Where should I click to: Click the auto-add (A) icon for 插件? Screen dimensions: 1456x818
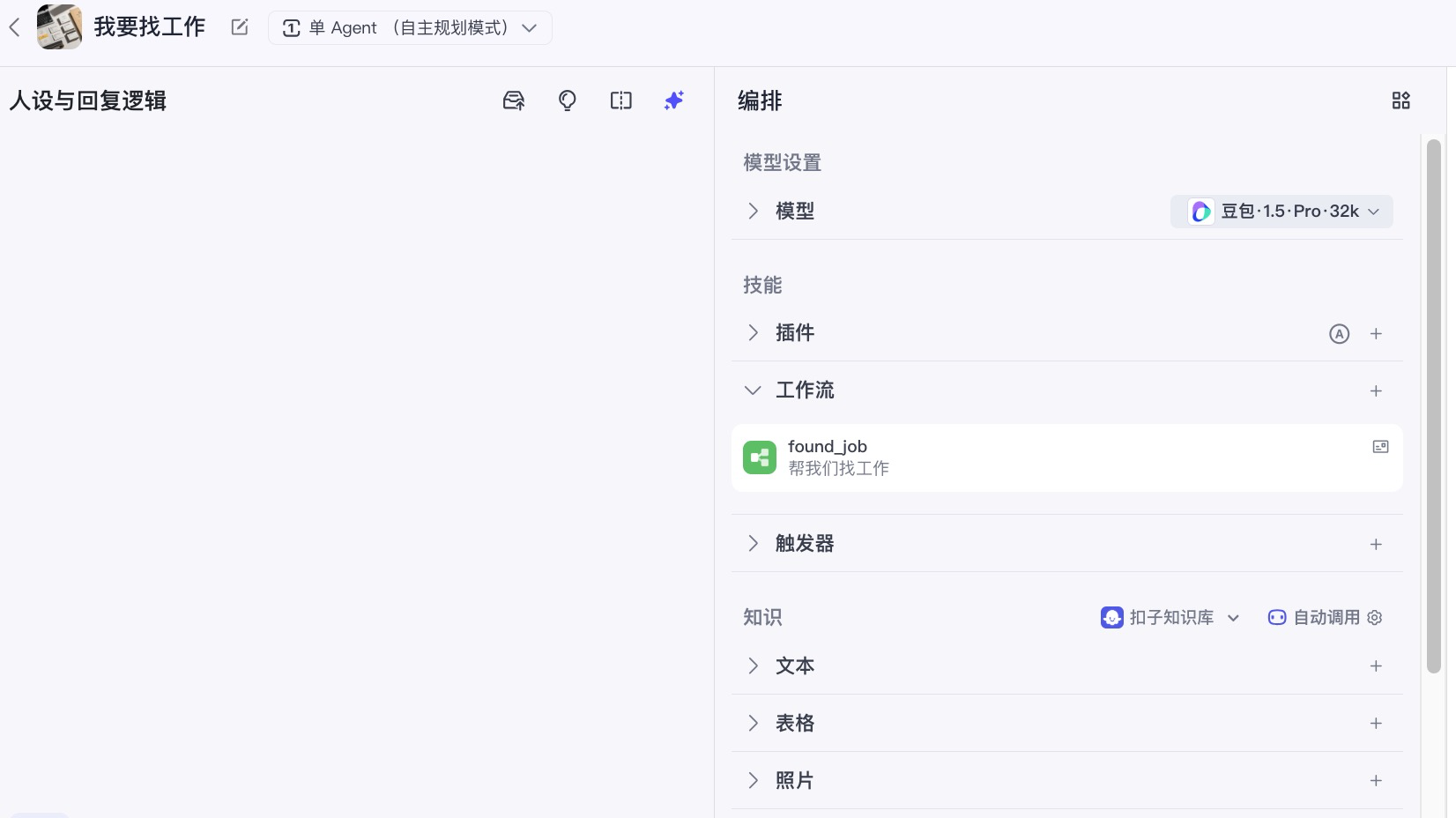1339,333
